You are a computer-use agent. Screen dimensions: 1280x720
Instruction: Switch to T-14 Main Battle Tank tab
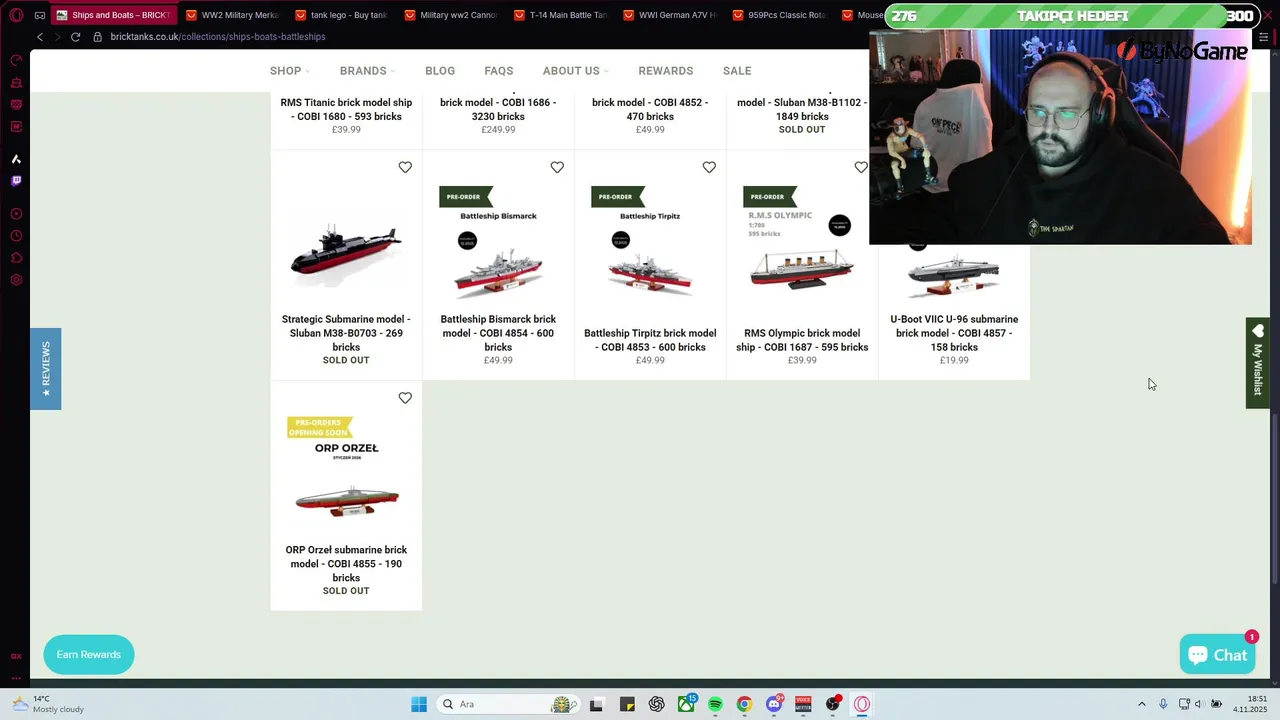[560, 15]
